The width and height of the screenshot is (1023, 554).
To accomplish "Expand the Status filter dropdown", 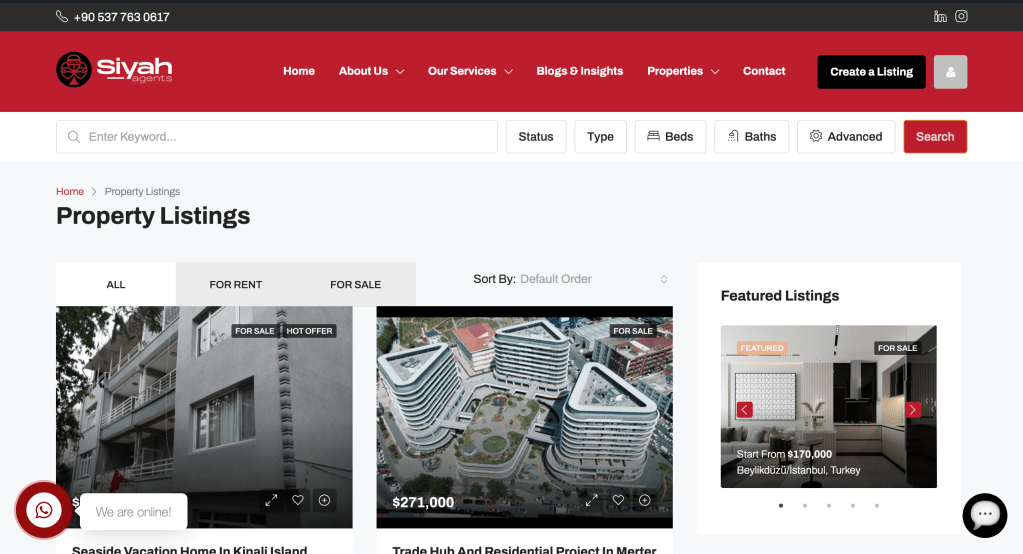I will click(x=536, y=137).
